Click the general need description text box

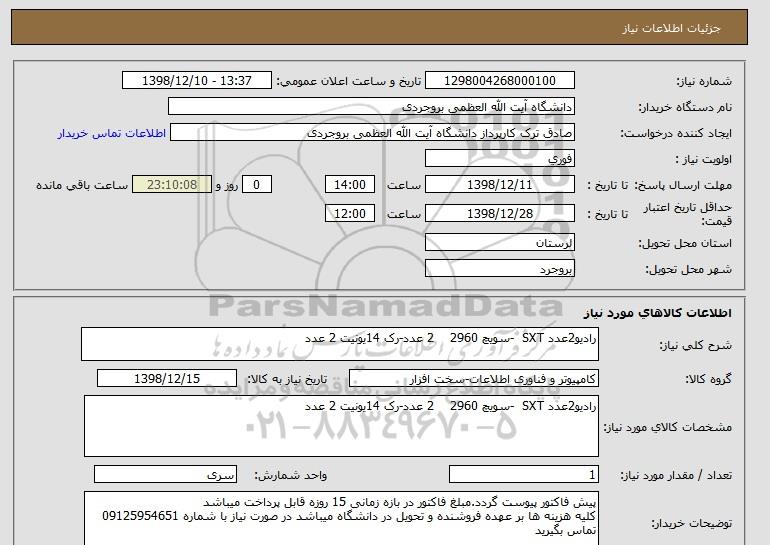340,344
